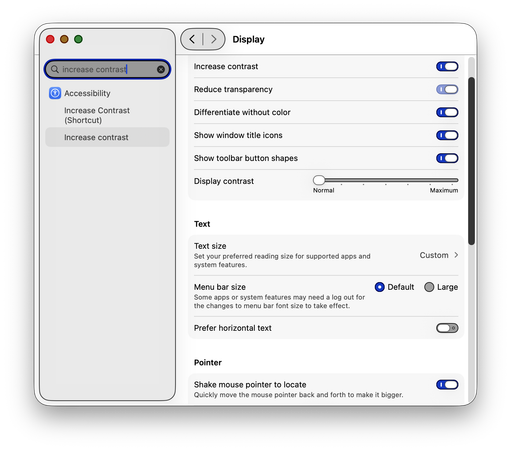The image size is (511, 451).
Task: Click the Accessibility icon in sidebar
Action: pos(55,93)
